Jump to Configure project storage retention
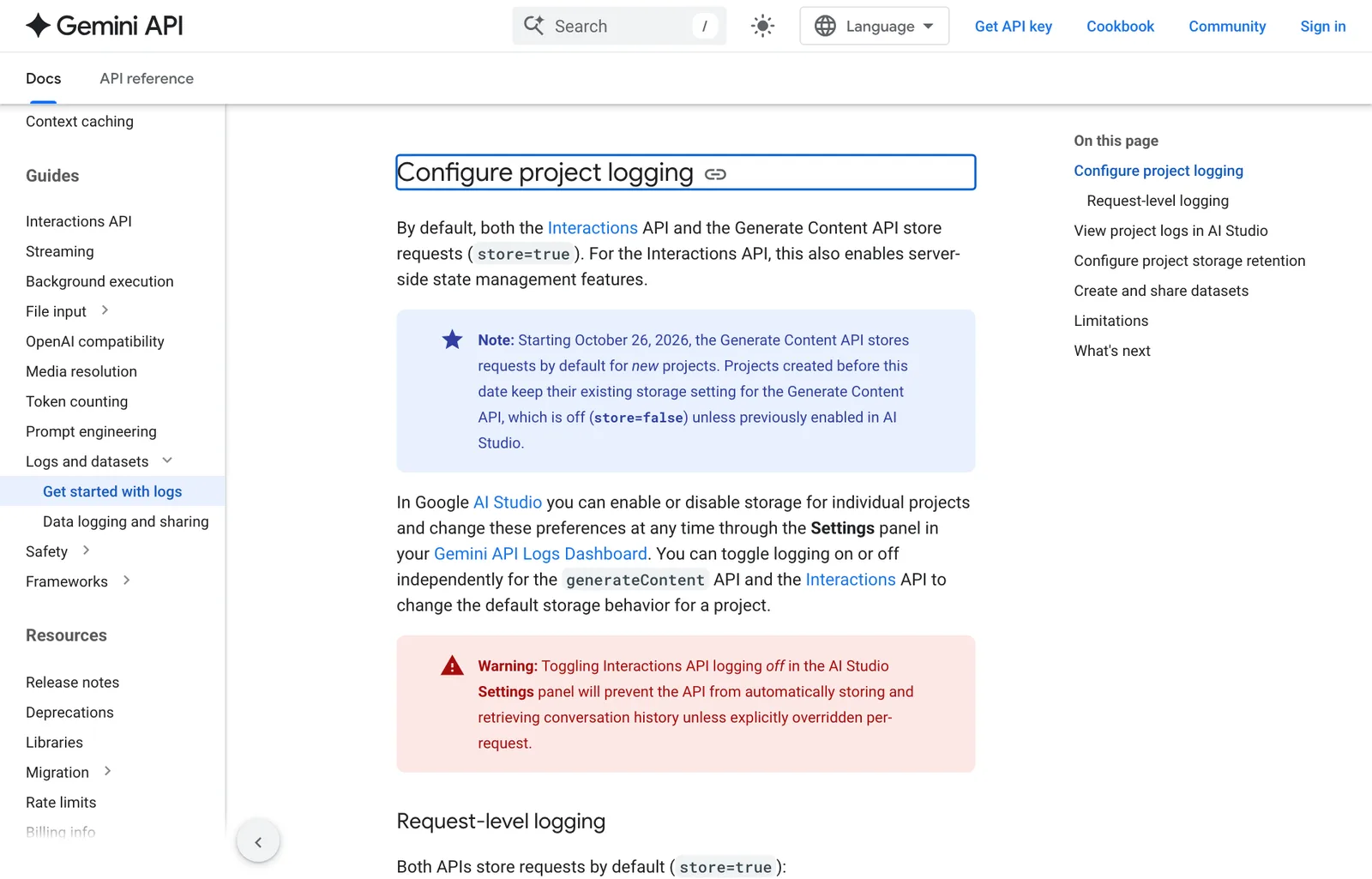The height and width of the screenshot is (879, 1372). [x=1189, y=261]
